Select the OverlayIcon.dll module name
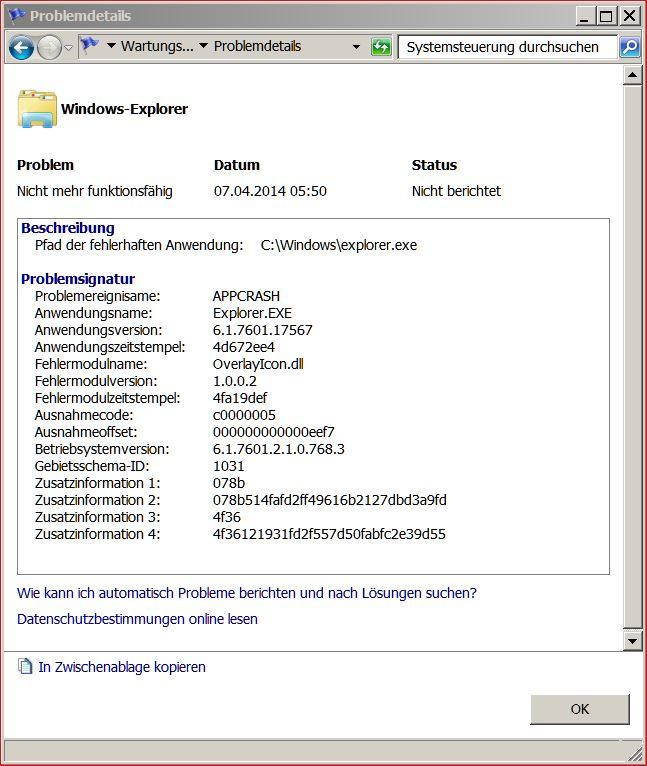647x766 pixels. coord(258,364)
